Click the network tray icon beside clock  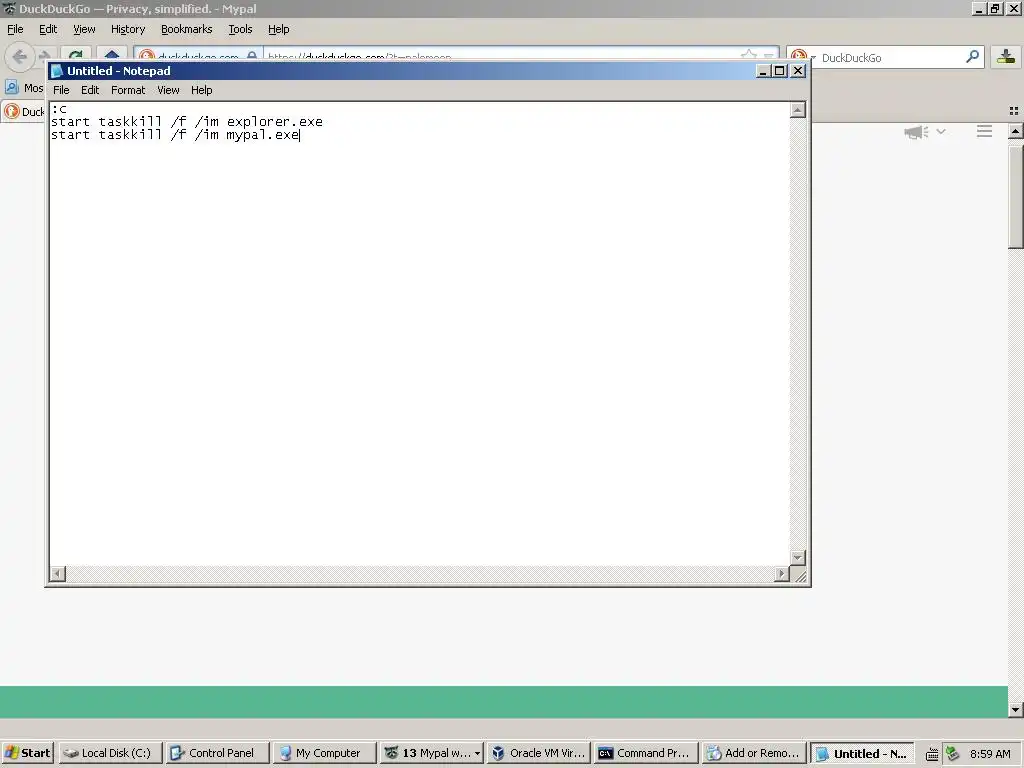pyautogui.click(x=952, y=753)
